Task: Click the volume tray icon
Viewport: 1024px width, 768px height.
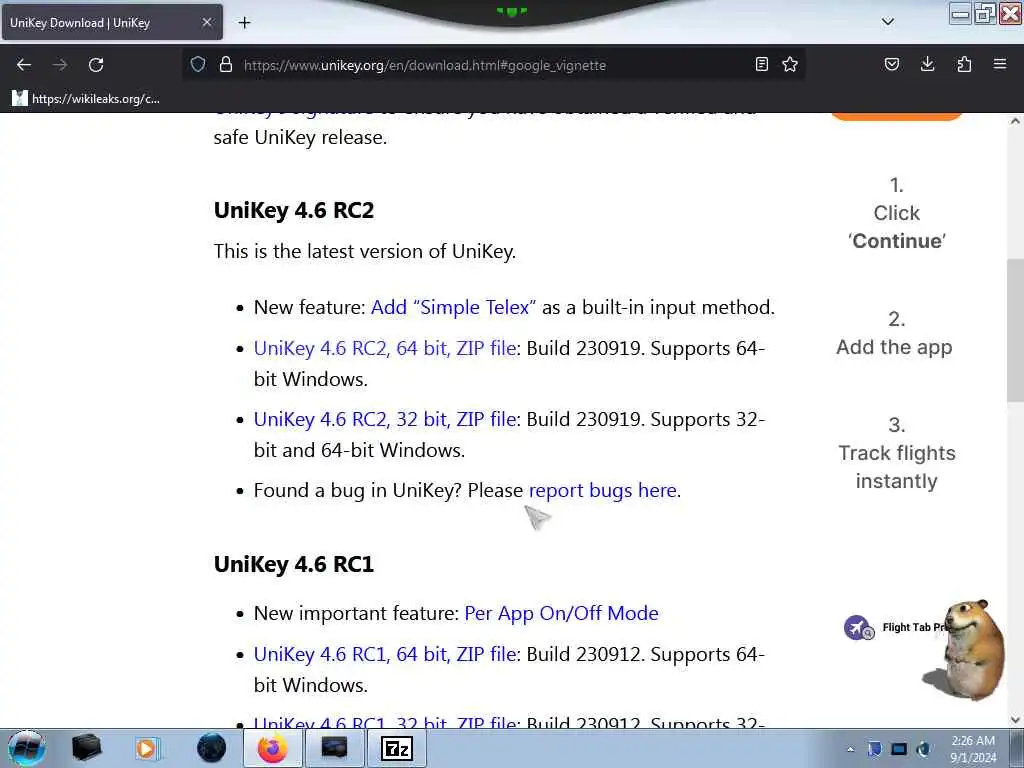Action: point(923,749)
